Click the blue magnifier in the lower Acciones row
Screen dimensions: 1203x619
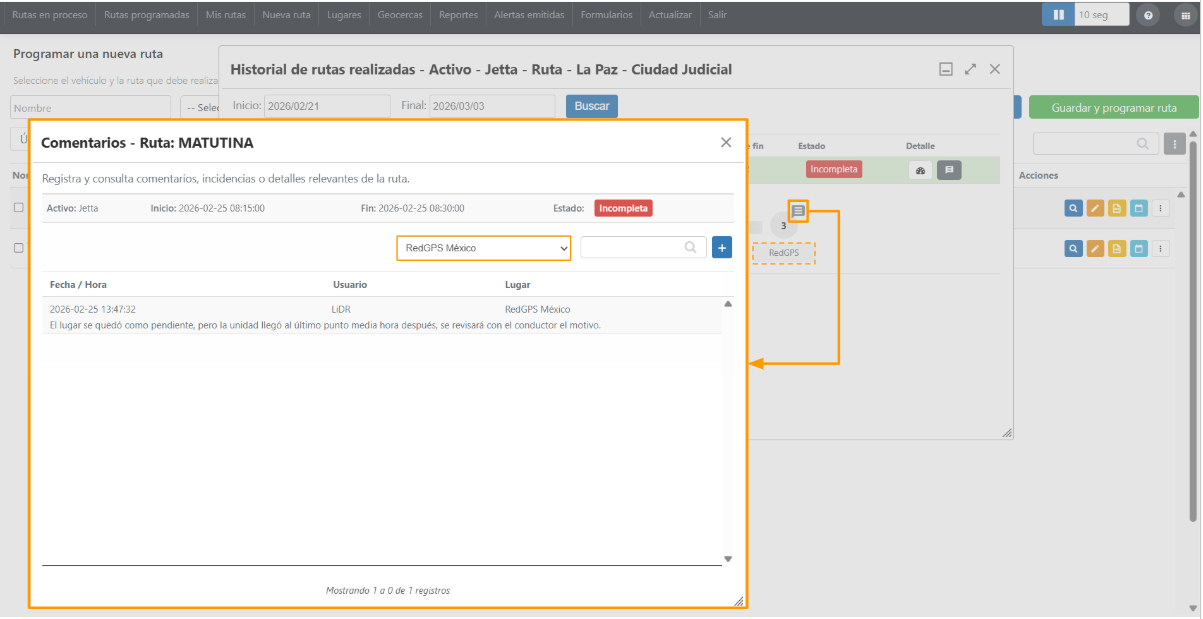[x=1073, y=248]
